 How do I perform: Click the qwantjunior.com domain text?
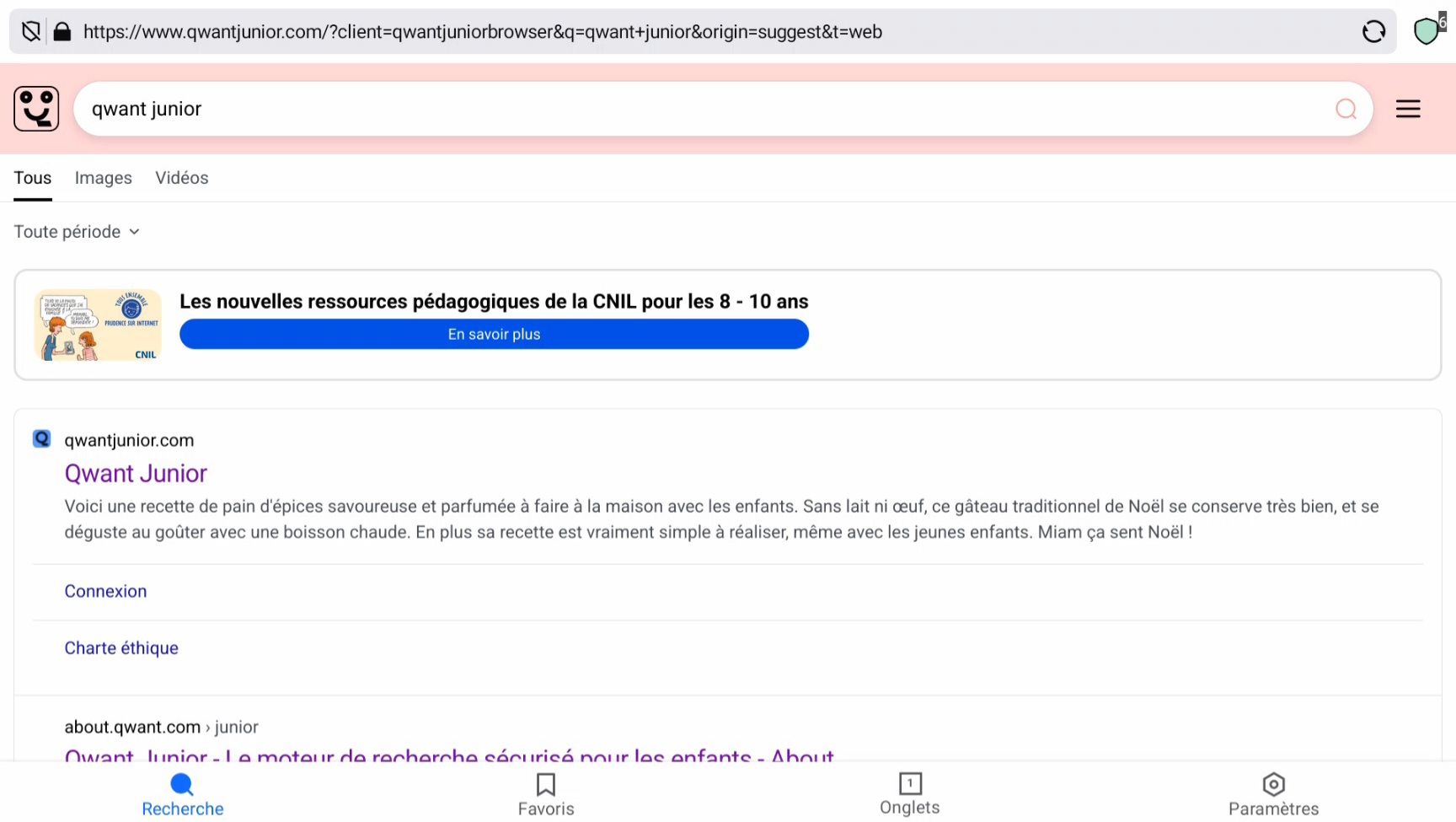coord(129,440)
